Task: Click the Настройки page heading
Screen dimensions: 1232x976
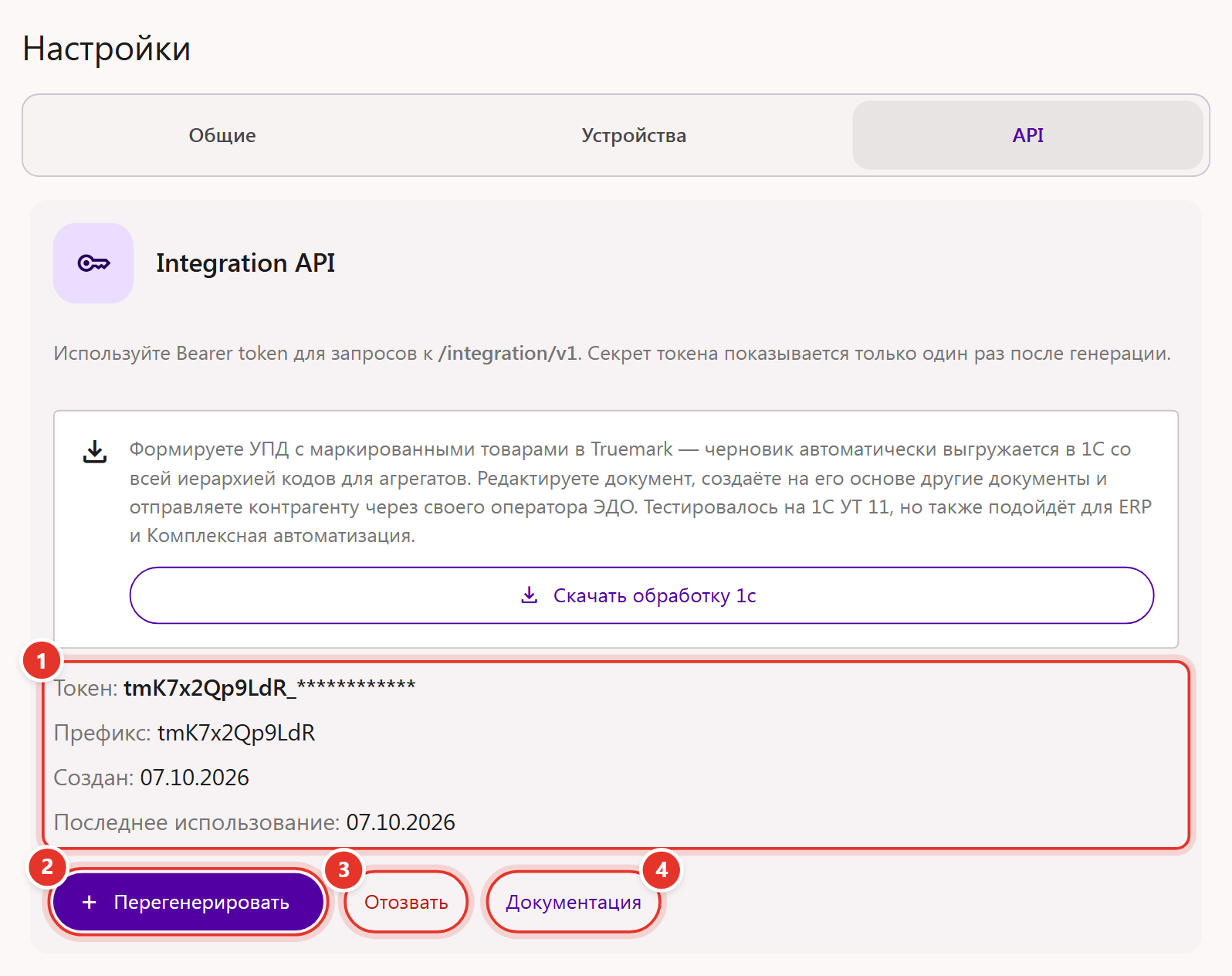Action: pyautogui.click(x=107, y=49)
